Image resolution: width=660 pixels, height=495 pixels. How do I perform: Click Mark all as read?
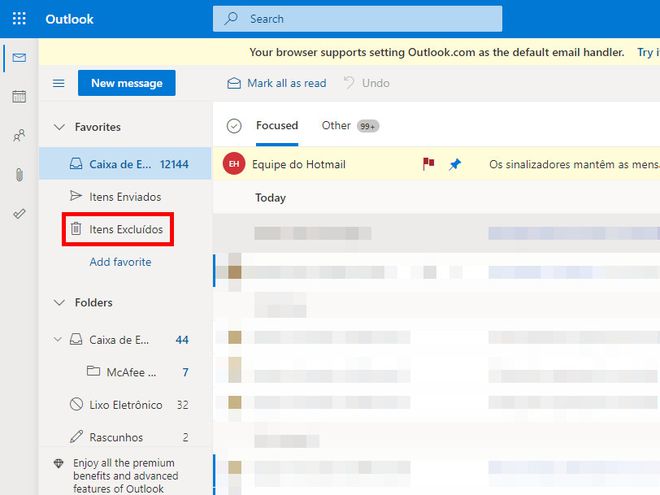277,83
